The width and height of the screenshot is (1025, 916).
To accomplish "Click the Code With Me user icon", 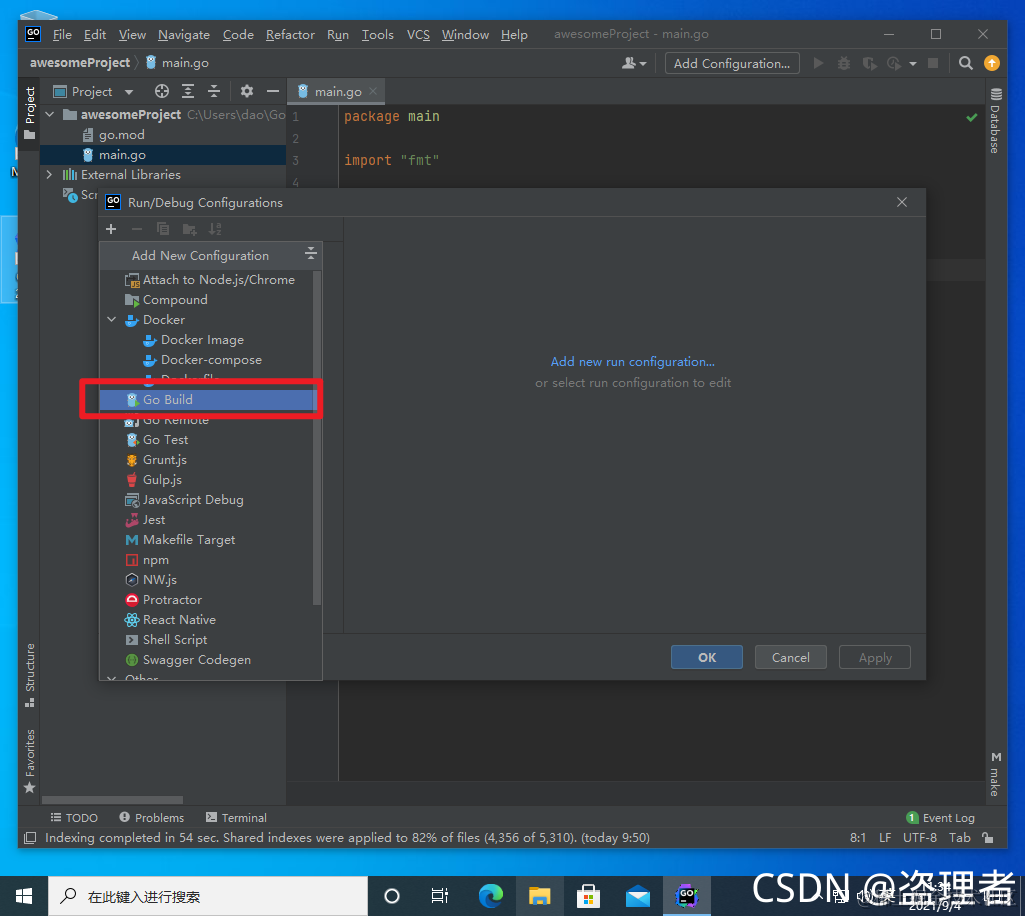I will tap(633, 63).
